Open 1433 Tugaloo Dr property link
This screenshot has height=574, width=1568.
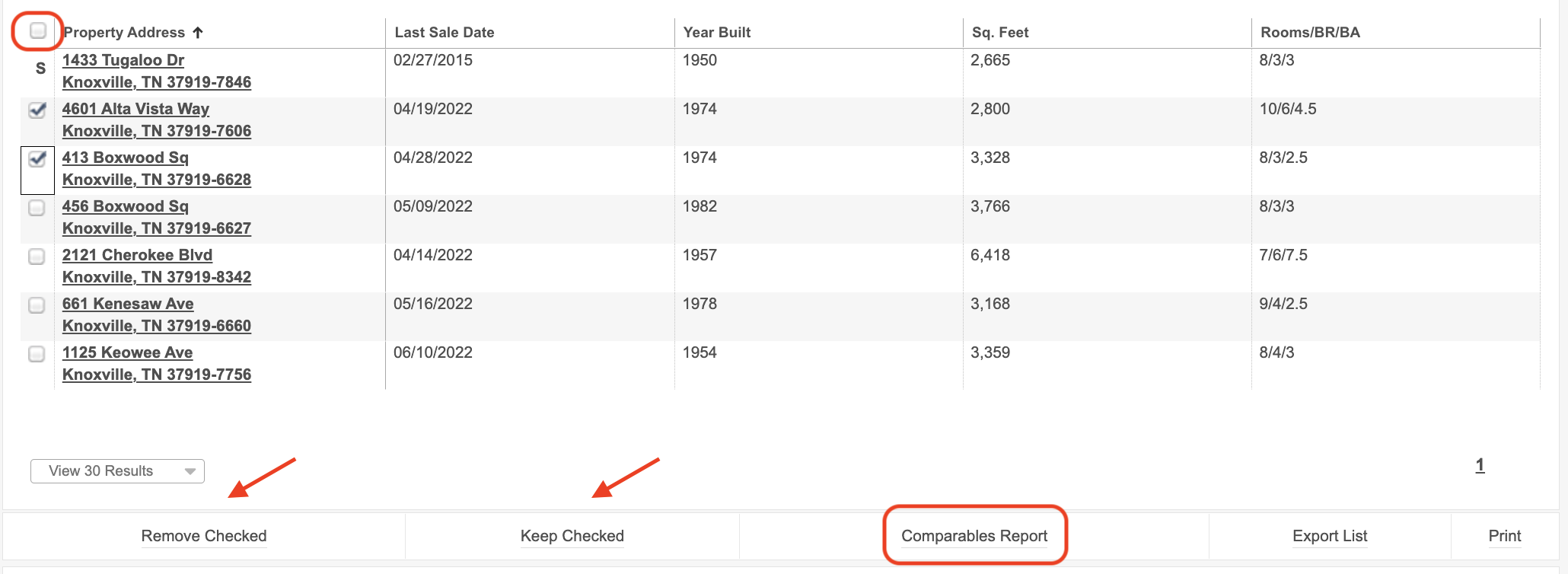[x=123, y=60]
